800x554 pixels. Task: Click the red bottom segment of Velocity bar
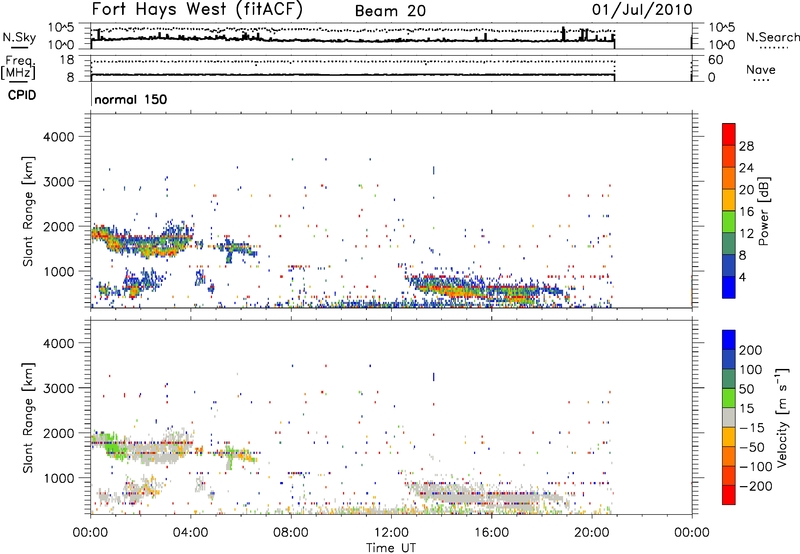coord(729,495)
